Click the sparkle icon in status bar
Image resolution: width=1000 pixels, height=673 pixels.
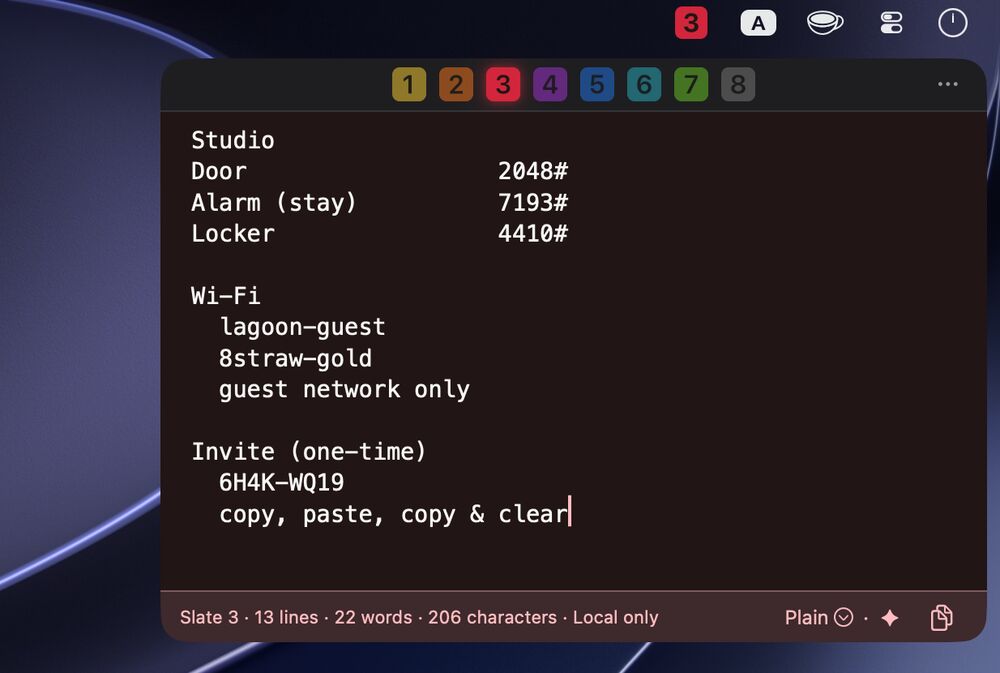pyautogui.click(x=890, y=618)
